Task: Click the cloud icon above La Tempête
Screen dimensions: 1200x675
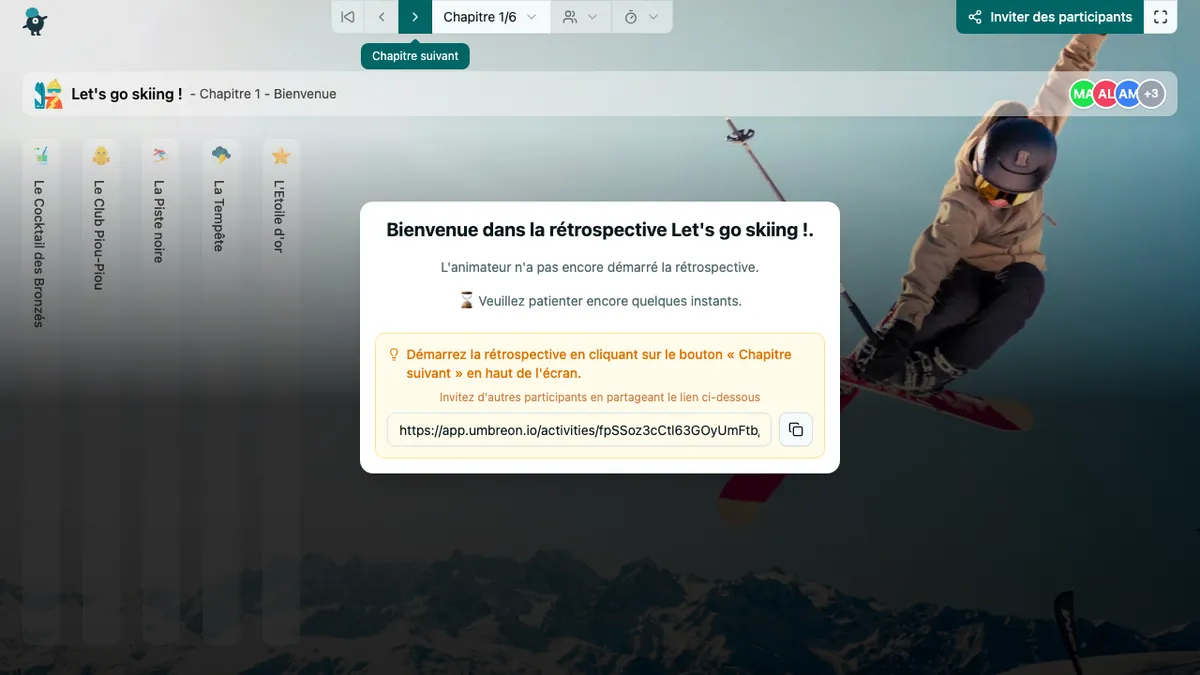Action: [220, 155]
